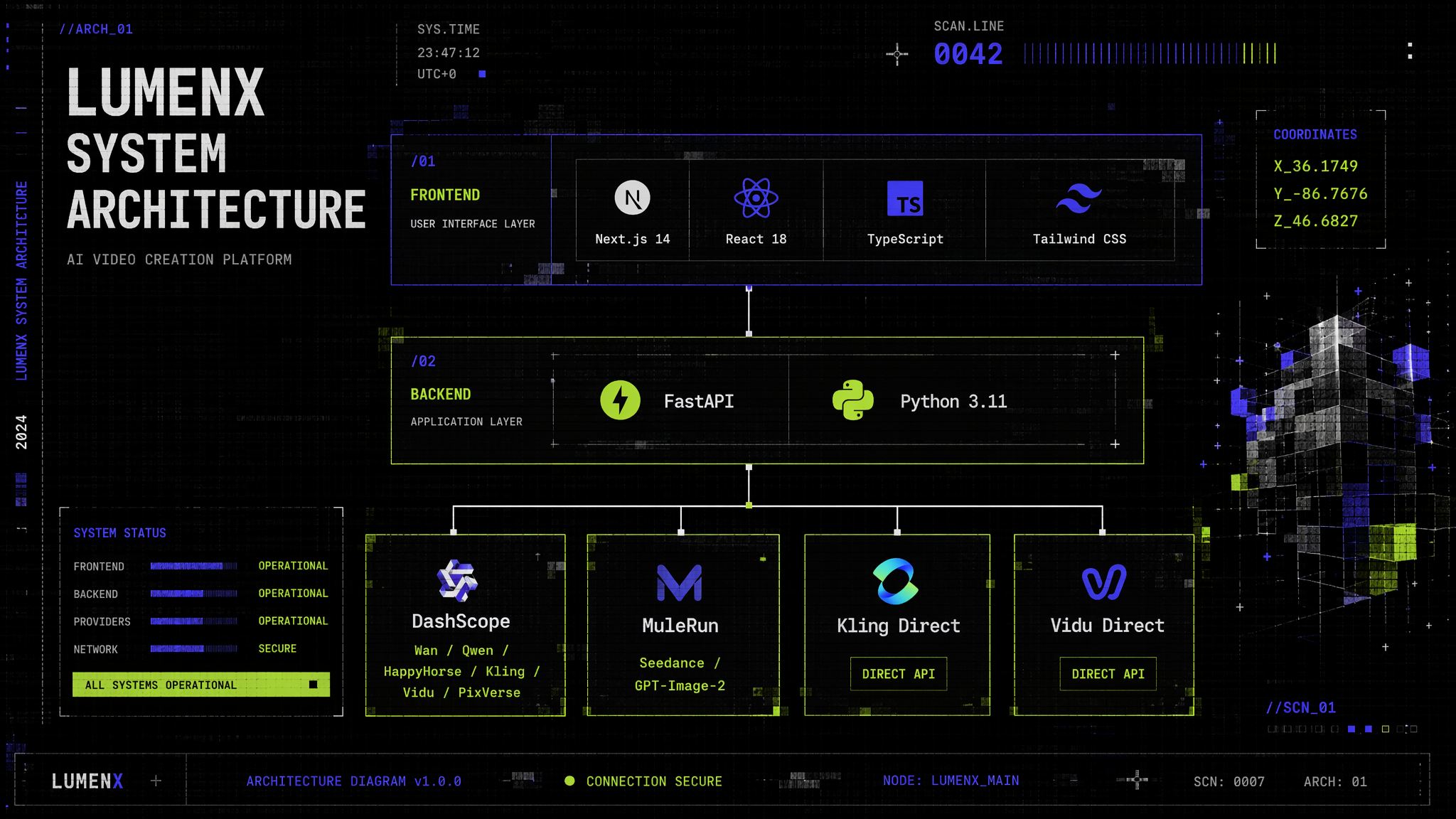Click the DashScope provider name

pos(461,621)
